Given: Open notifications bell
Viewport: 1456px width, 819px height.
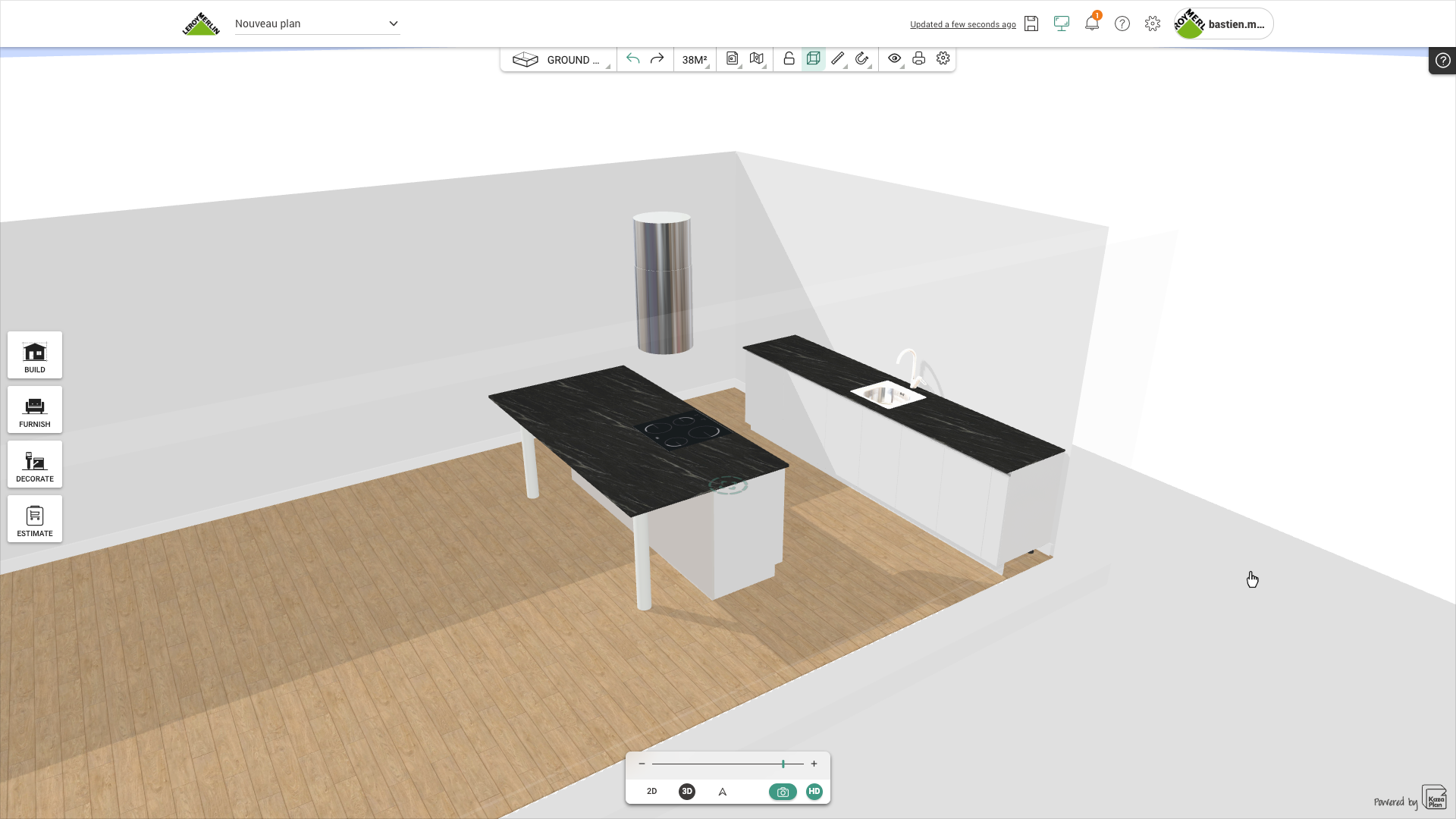Looking at the screenshot, I should (1092, 24).
